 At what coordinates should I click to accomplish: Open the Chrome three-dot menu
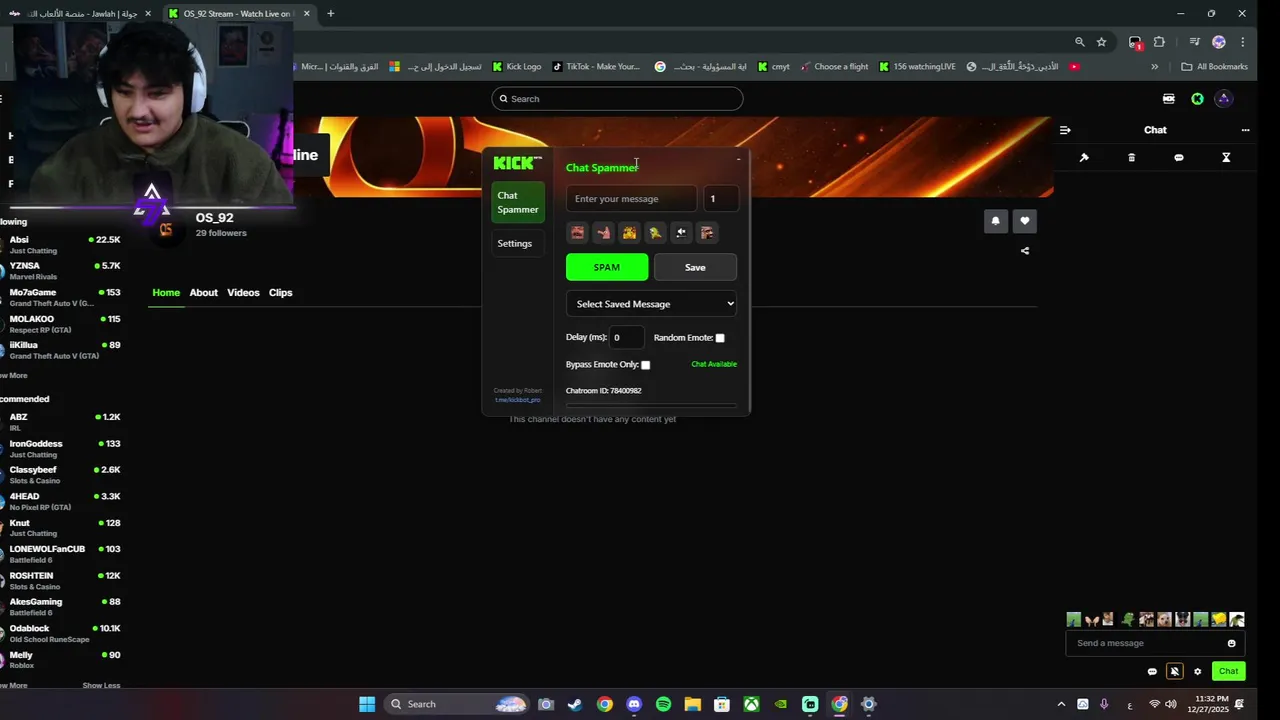click(1242, 42)
